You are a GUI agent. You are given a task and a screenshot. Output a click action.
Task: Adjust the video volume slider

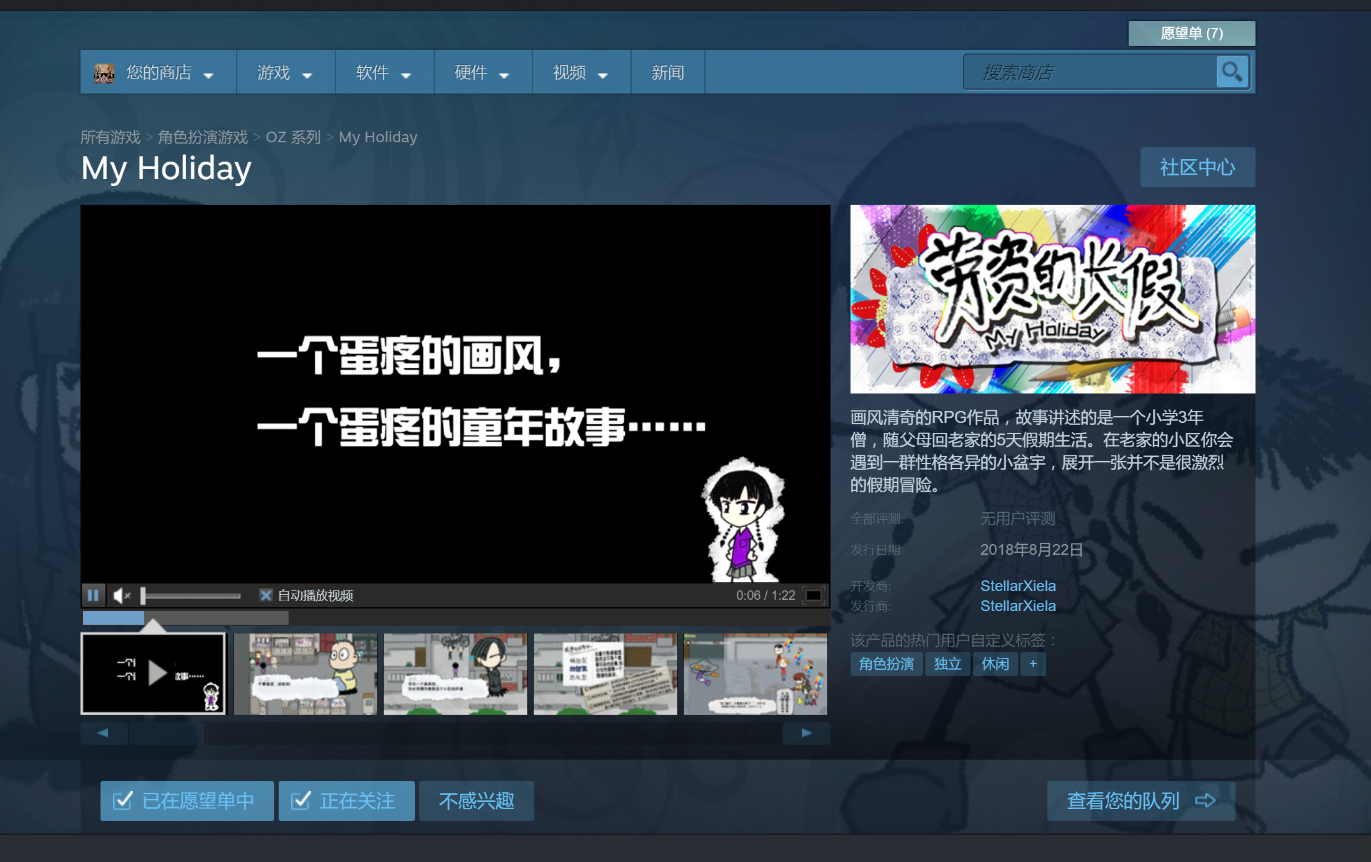click(x=190, y=596)
